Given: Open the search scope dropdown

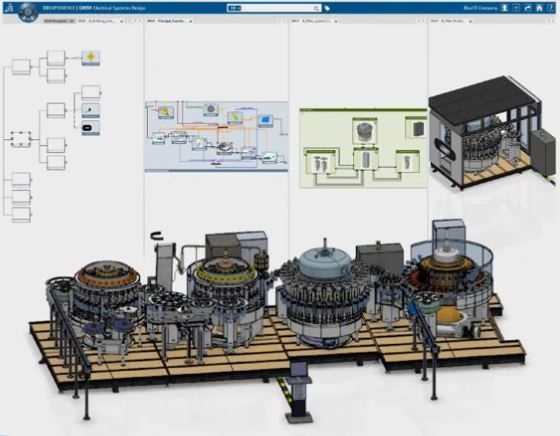Looking at the screenshot, I should point(234,8).
